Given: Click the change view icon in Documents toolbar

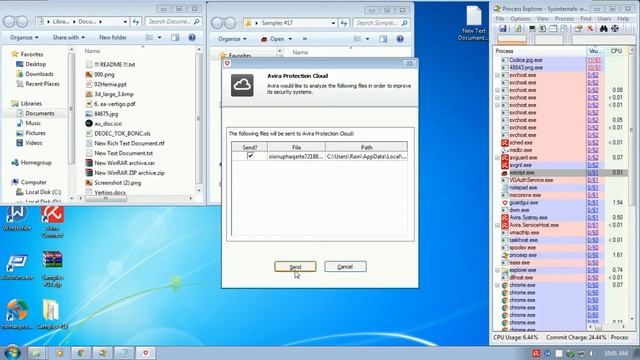Looking at the screenshot, I should pos(149,38).
